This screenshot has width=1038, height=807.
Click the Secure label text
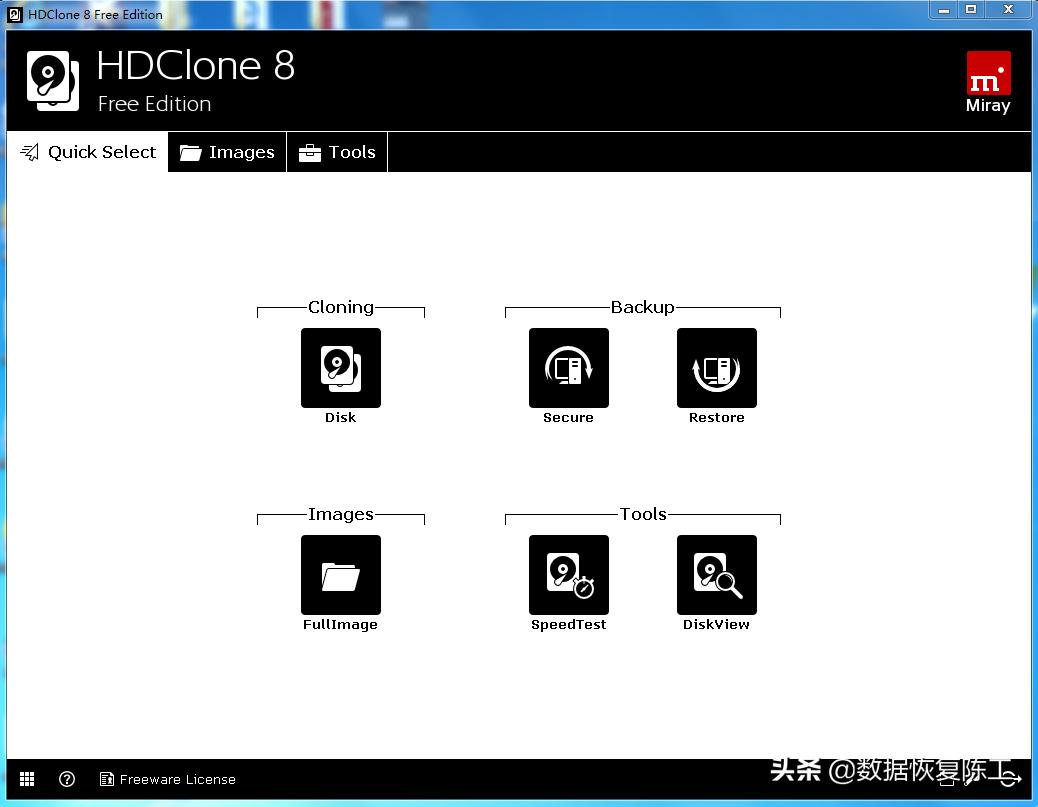pyautogui.click(x=568, y=418)
